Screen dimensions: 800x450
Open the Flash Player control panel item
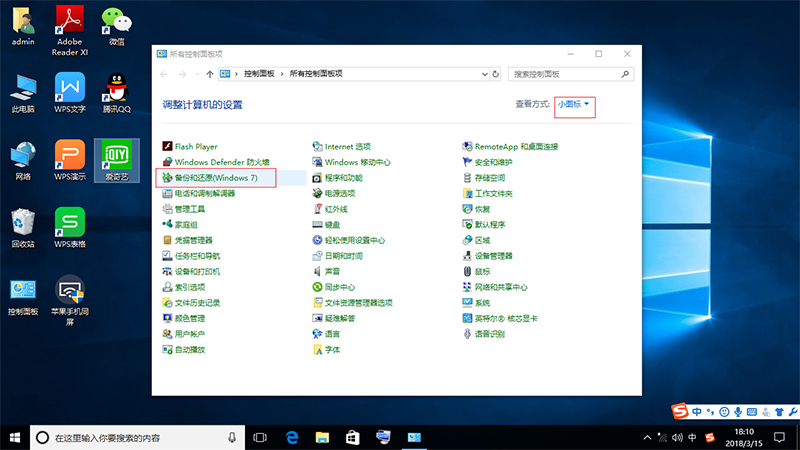(x=190, y=146)
